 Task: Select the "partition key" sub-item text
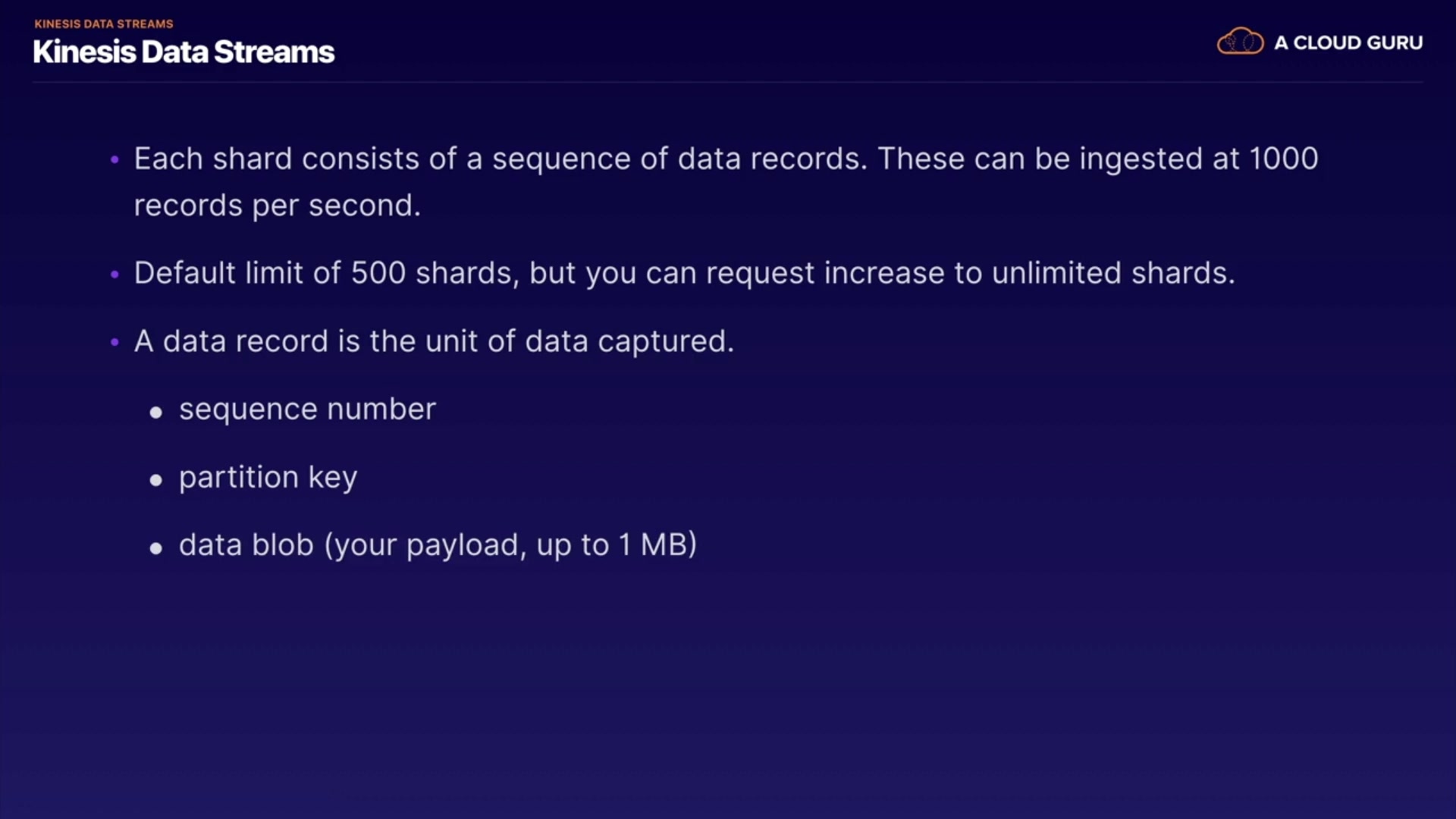268,478
